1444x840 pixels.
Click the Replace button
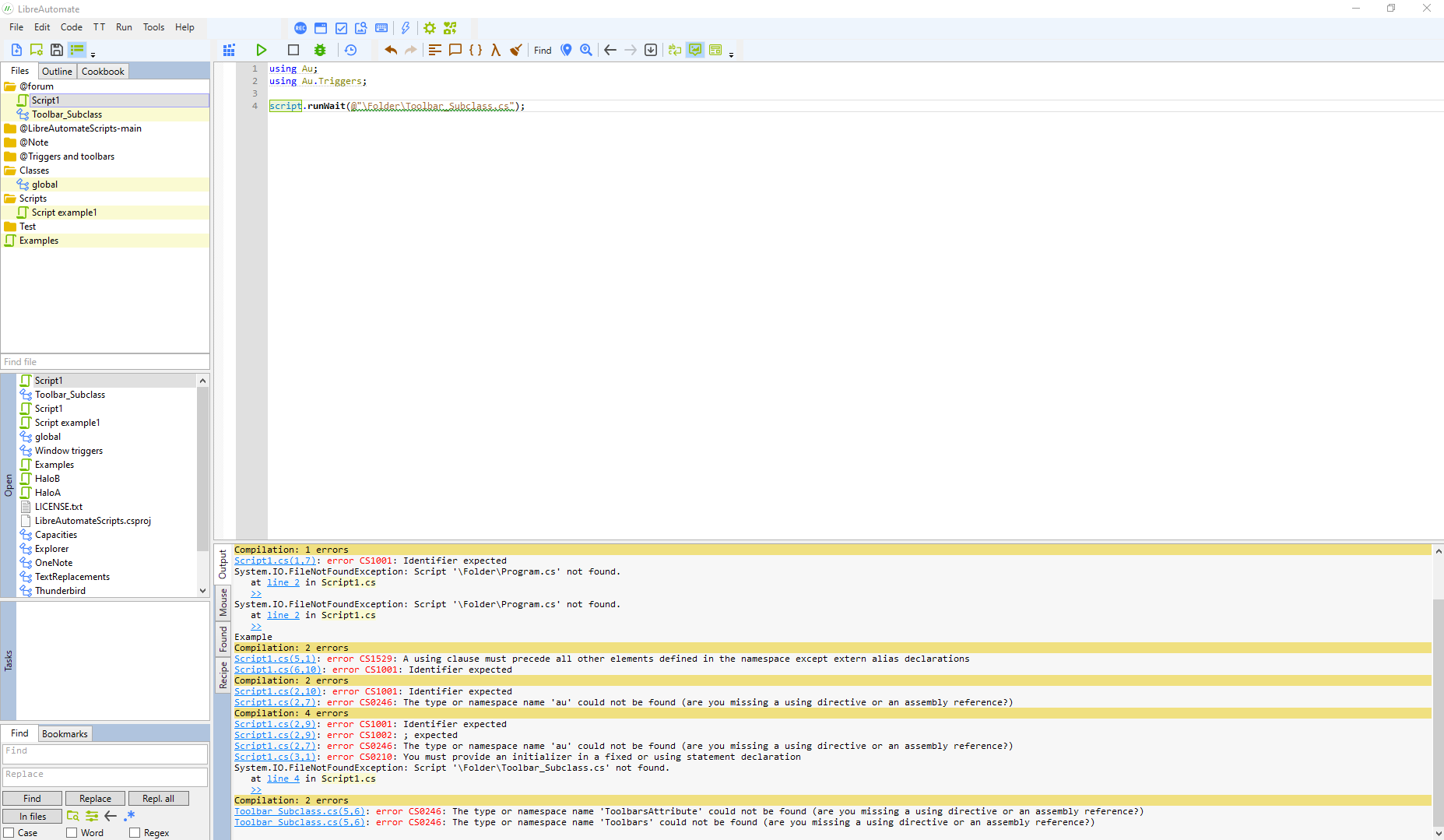pyautogui.click(x=95, y=799)
